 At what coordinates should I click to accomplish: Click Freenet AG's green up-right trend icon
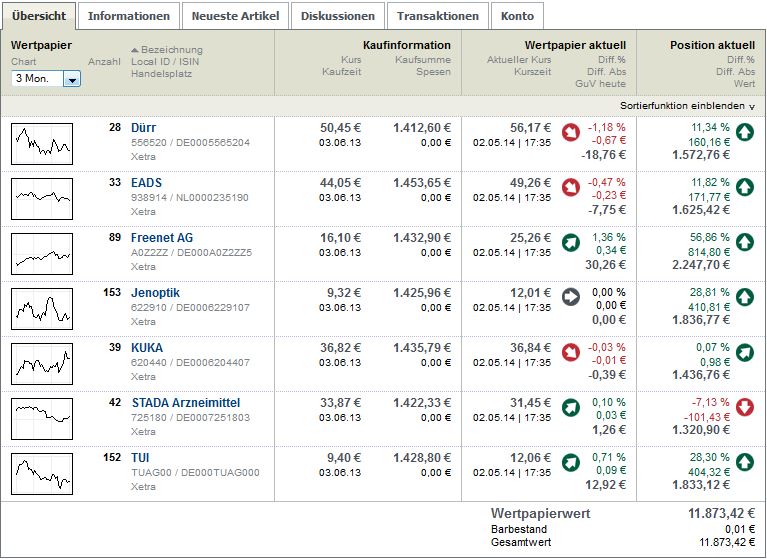[571, 241]
